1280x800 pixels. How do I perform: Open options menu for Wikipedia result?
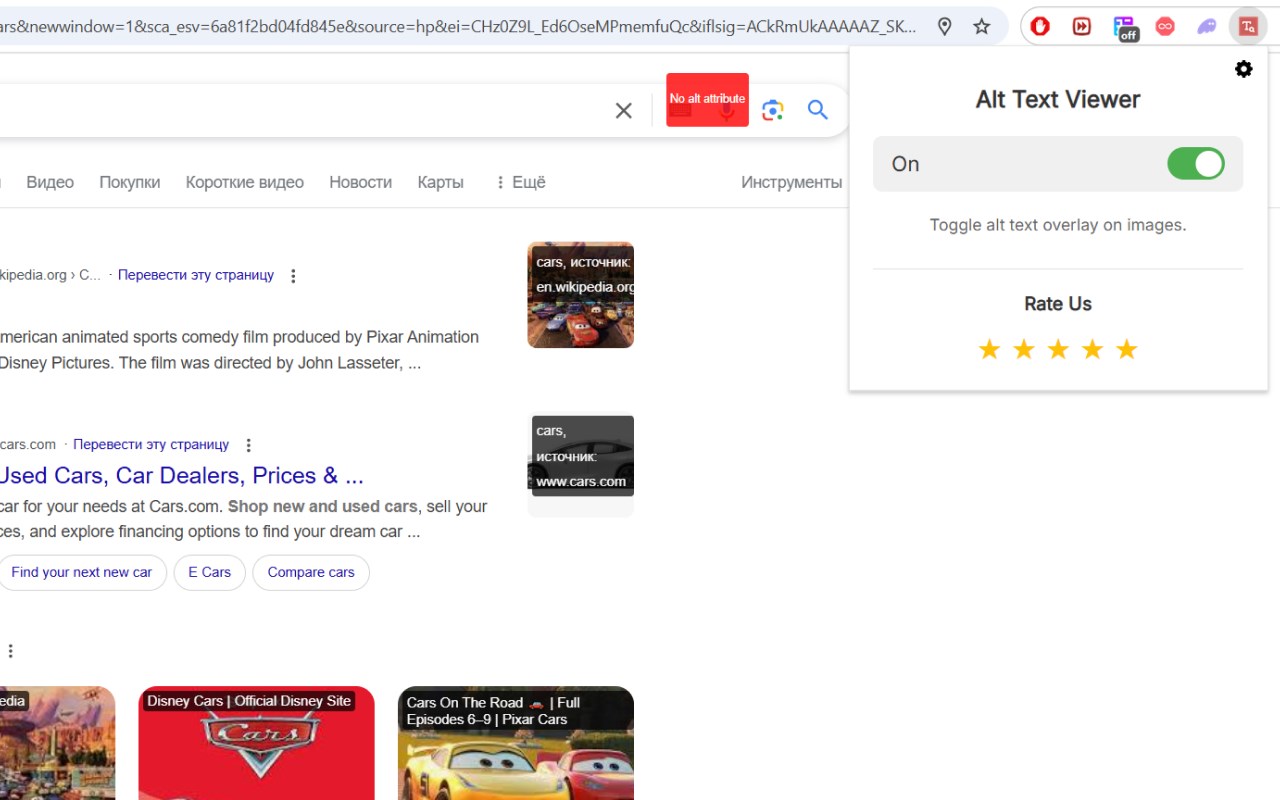[293, 276]
